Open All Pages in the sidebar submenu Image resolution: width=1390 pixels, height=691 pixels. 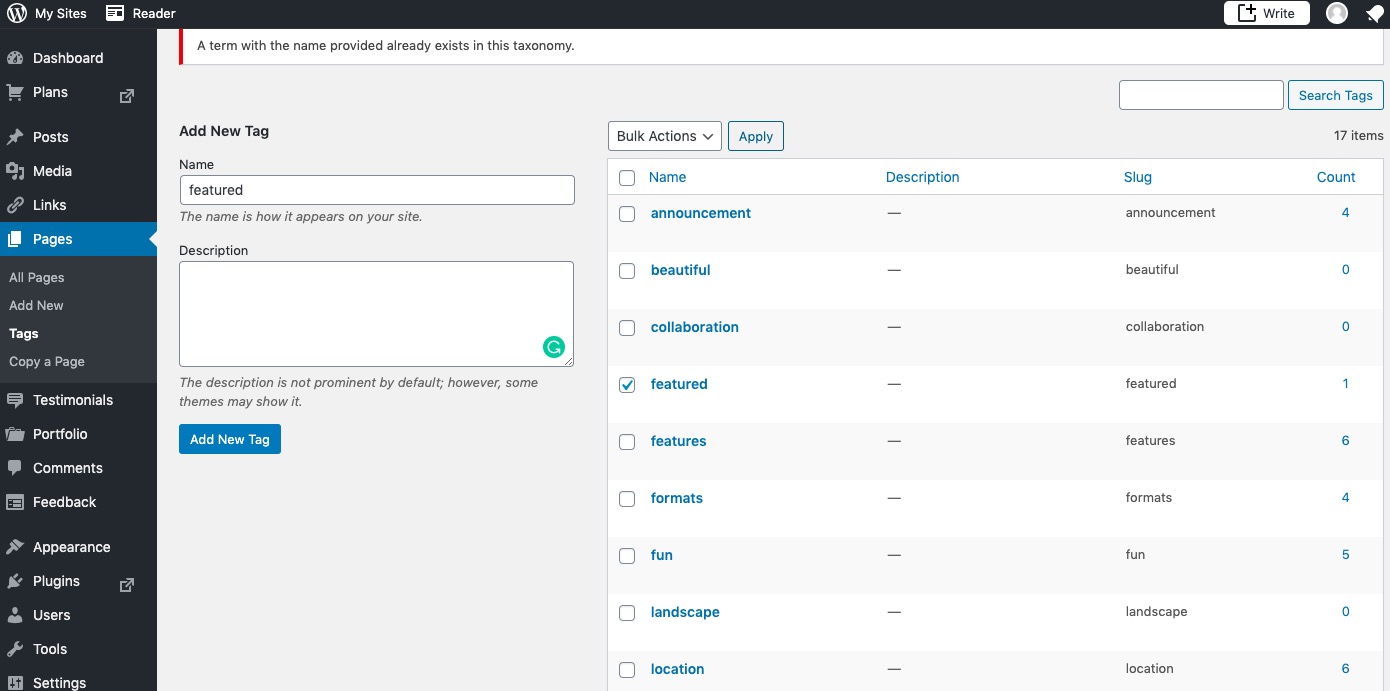(37, 277)
